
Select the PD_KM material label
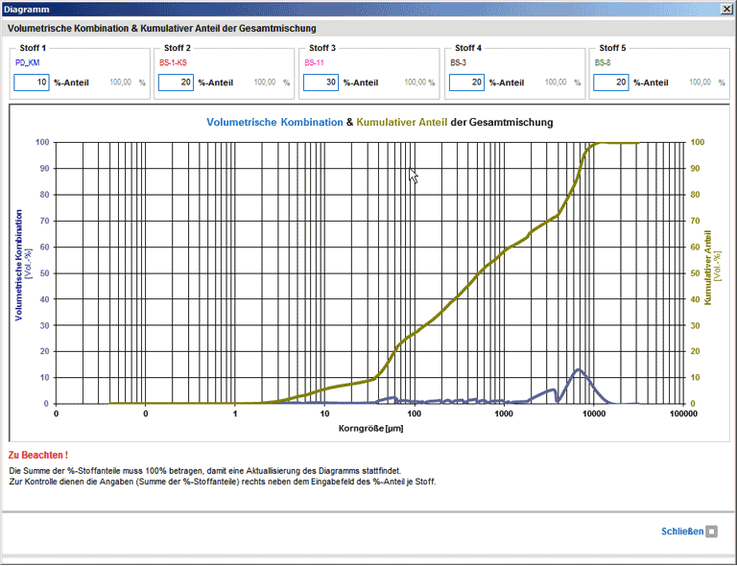pyautogui.click(x=26, y=63)
